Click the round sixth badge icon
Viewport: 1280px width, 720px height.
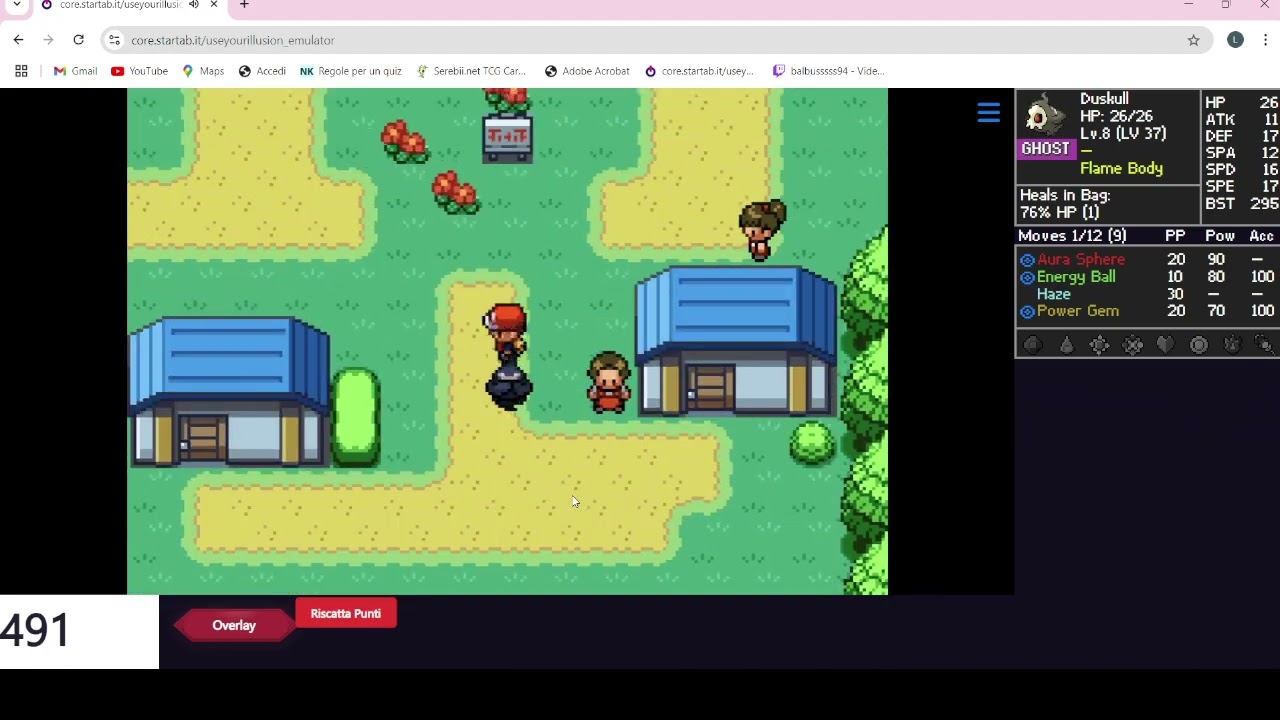pos(1198,345)
